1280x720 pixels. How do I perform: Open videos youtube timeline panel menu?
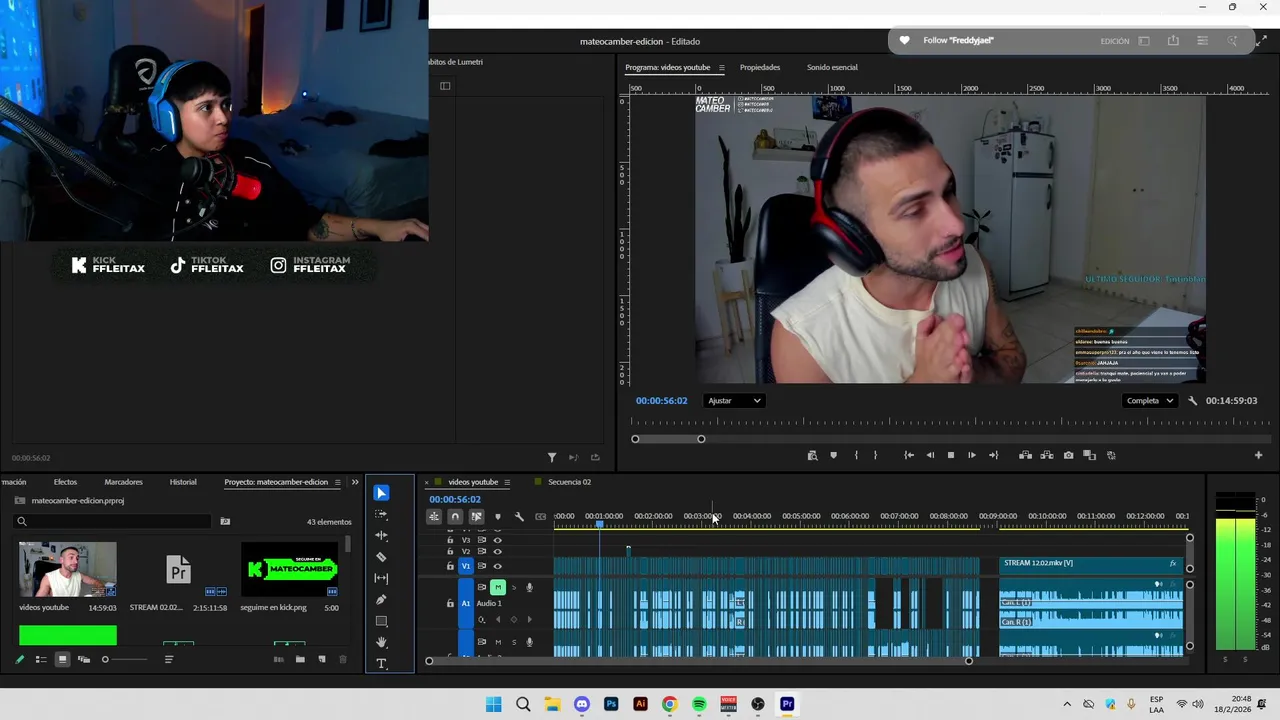507,482
